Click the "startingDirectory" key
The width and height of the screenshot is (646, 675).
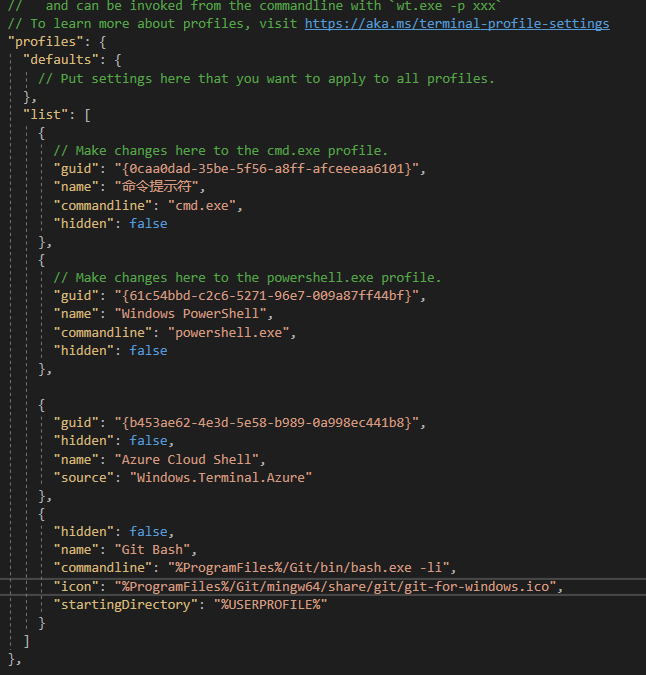(126, 604)
